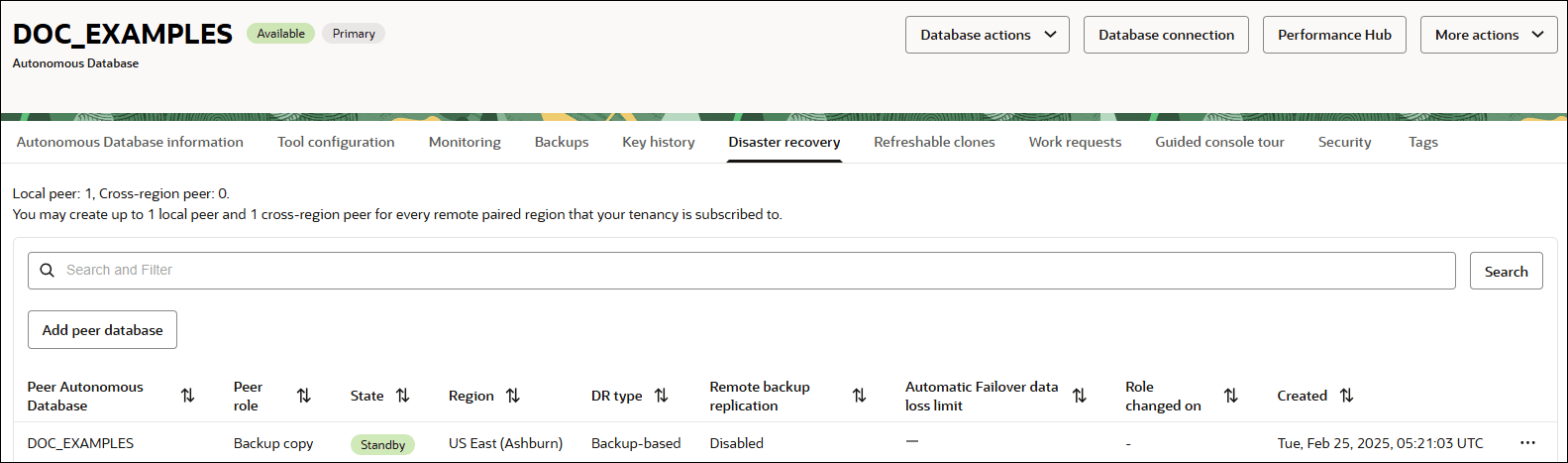This screenshot has width=1568, height=463.
Task: Open row actions menu for DOC_EXAMPLES peer
Action: tap(1527, 442)
